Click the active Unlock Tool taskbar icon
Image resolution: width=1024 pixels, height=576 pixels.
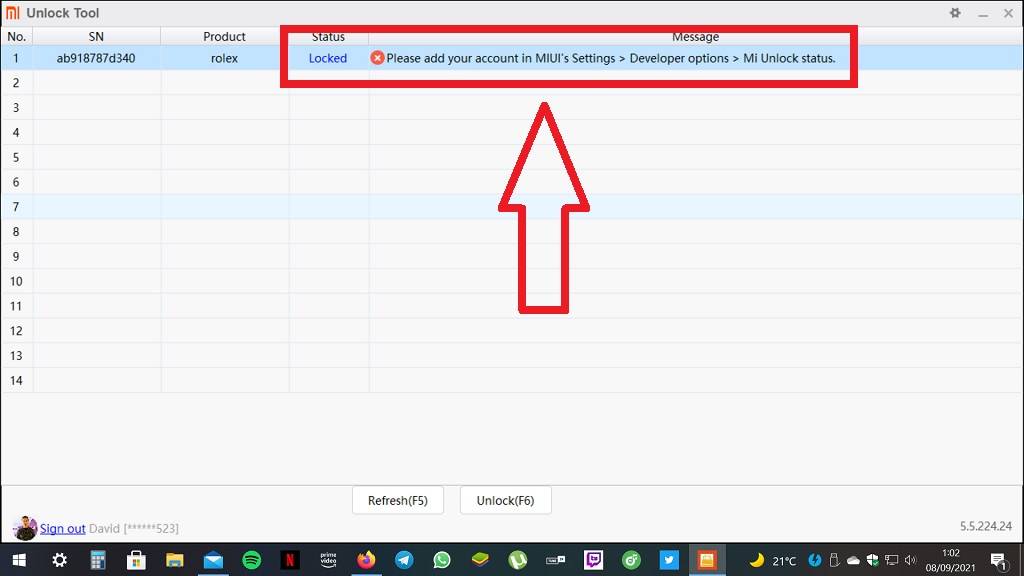click(707, 560)
